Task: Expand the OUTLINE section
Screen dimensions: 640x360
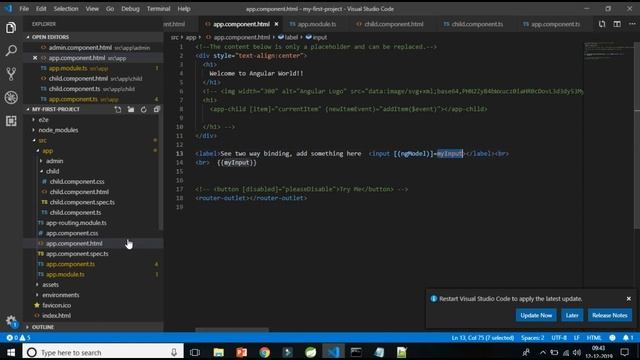Action: point(42,327)
